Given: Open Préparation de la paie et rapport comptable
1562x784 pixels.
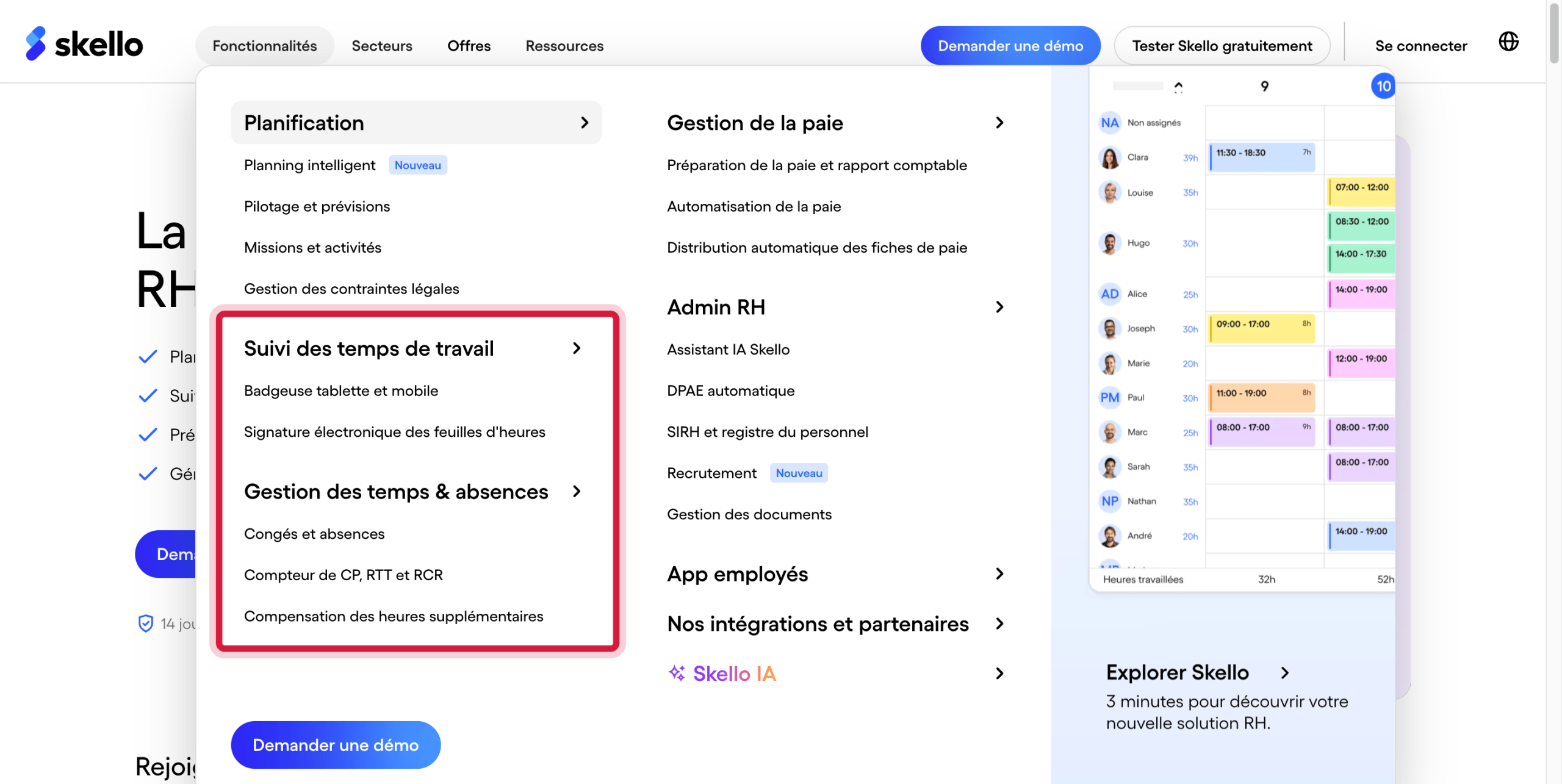Looking at the screenshot, I should 817,165.
